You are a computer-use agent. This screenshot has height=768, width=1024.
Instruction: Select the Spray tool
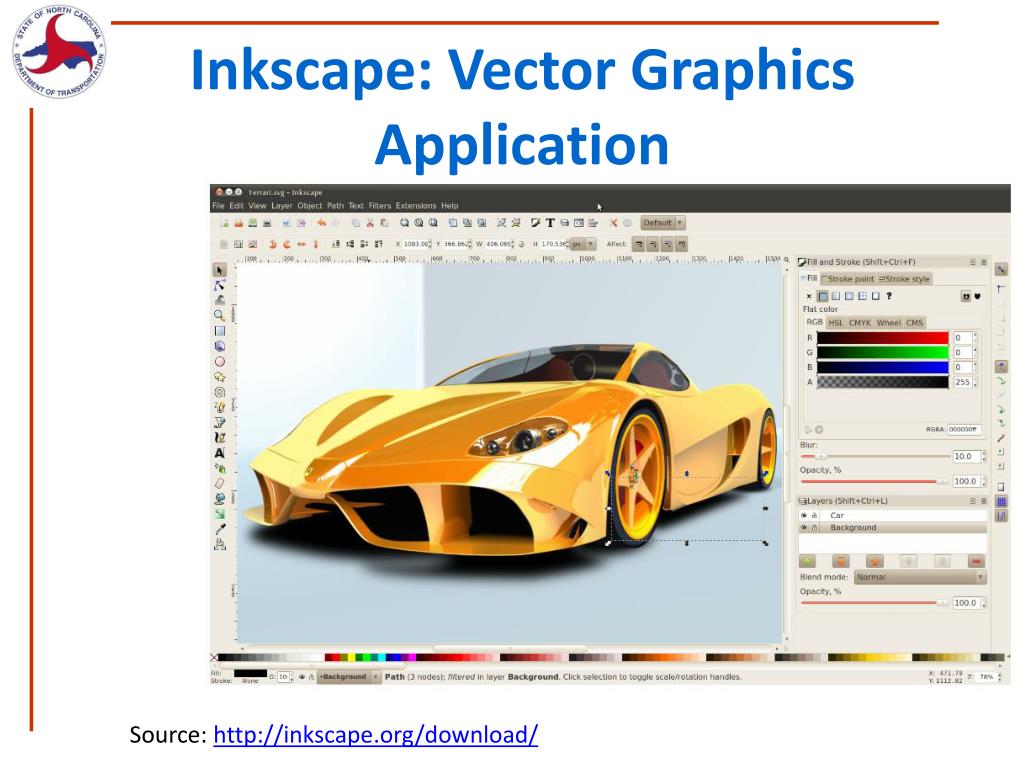[219, 468]
